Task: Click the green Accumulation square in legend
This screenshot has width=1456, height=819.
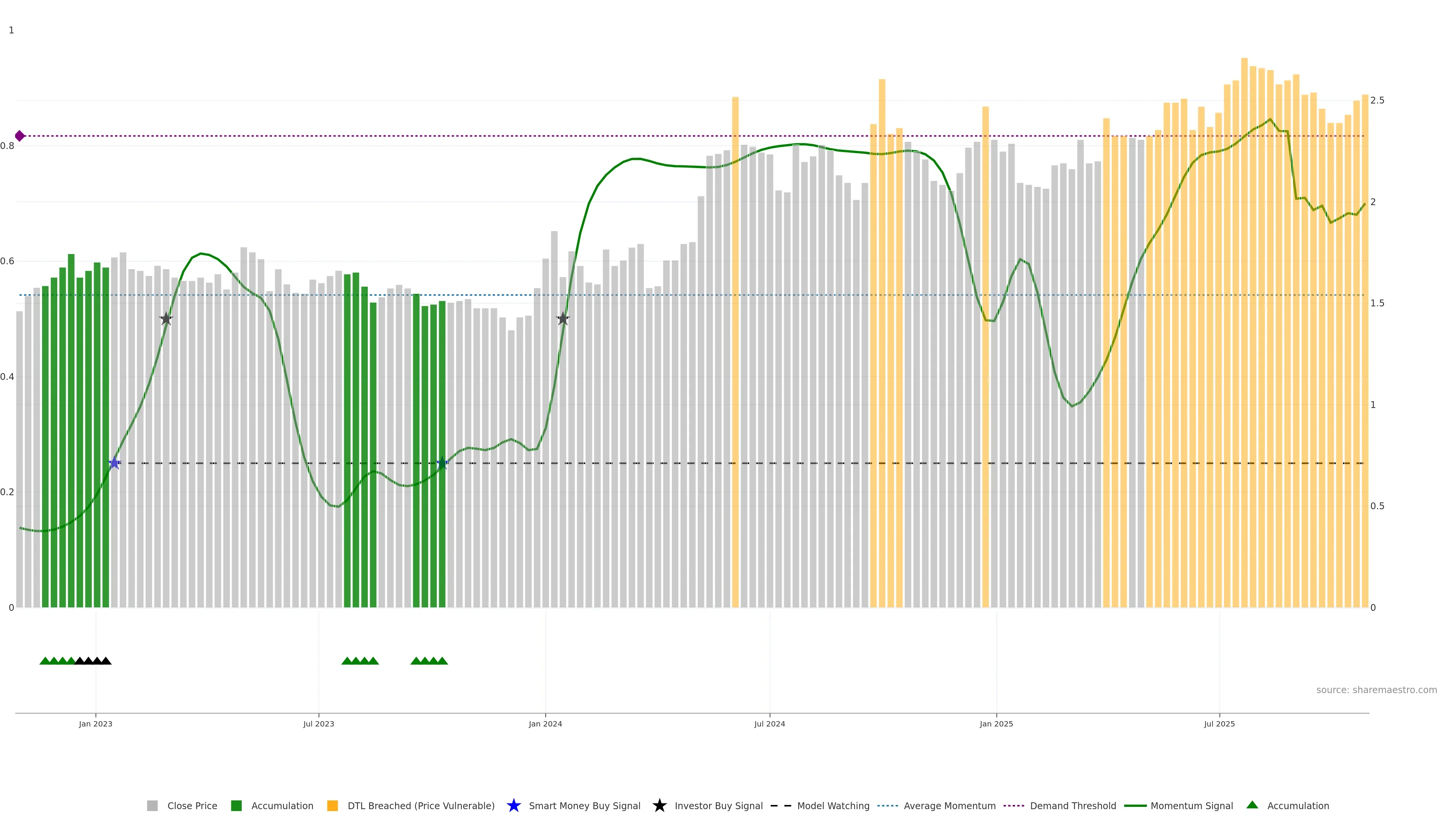Action: 236,806
